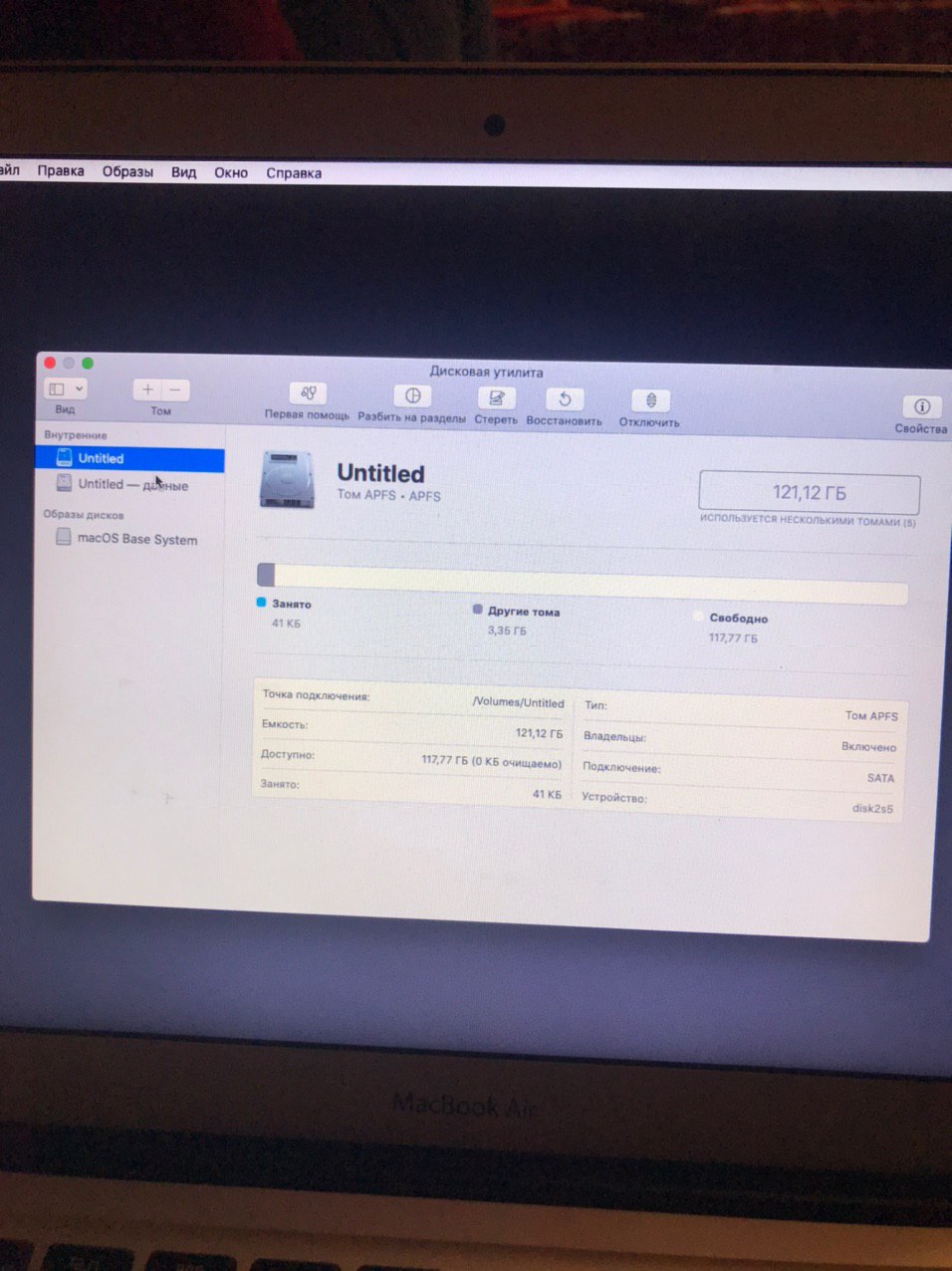952x1271 pixels.
Task: Click the Образы дисков sidebar section header
Action: (x=84, y=515)
